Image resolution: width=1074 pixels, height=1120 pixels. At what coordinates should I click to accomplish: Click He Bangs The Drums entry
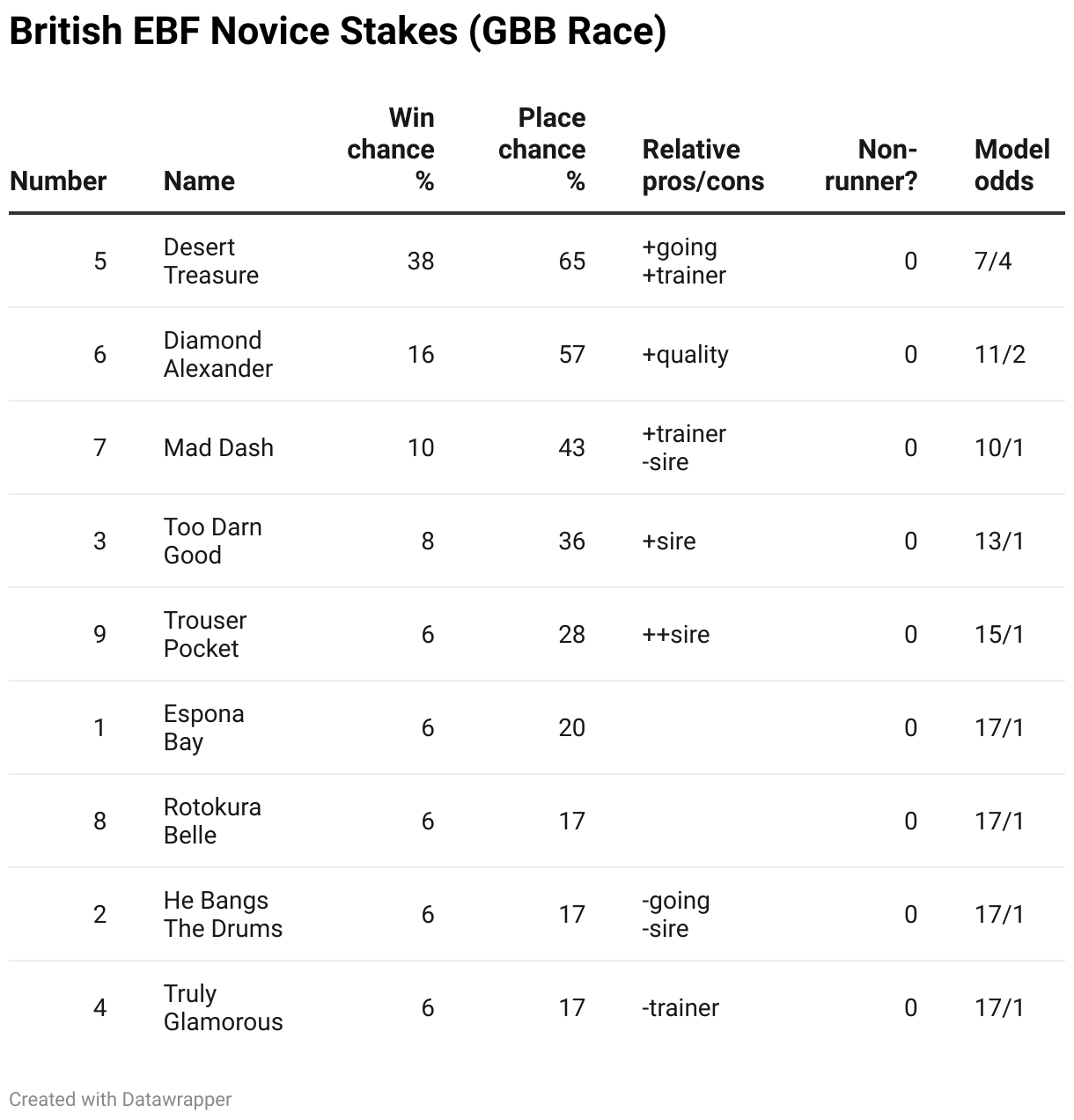coord(224,915)
